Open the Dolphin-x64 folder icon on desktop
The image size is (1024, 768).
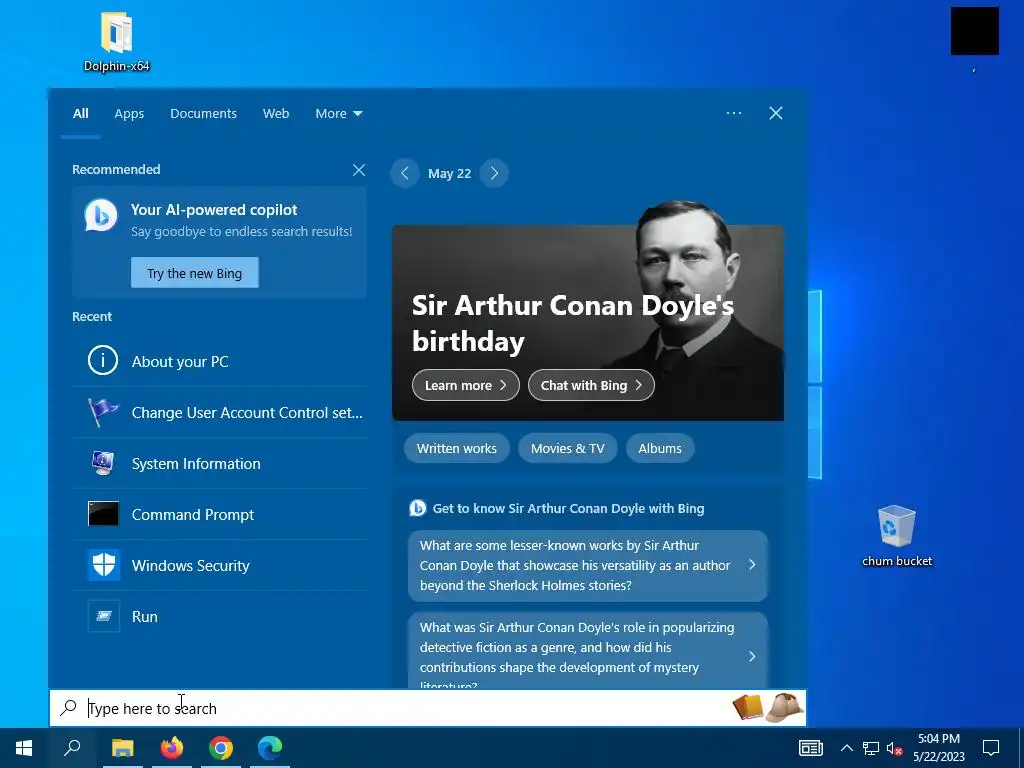[x=117, y=33]
